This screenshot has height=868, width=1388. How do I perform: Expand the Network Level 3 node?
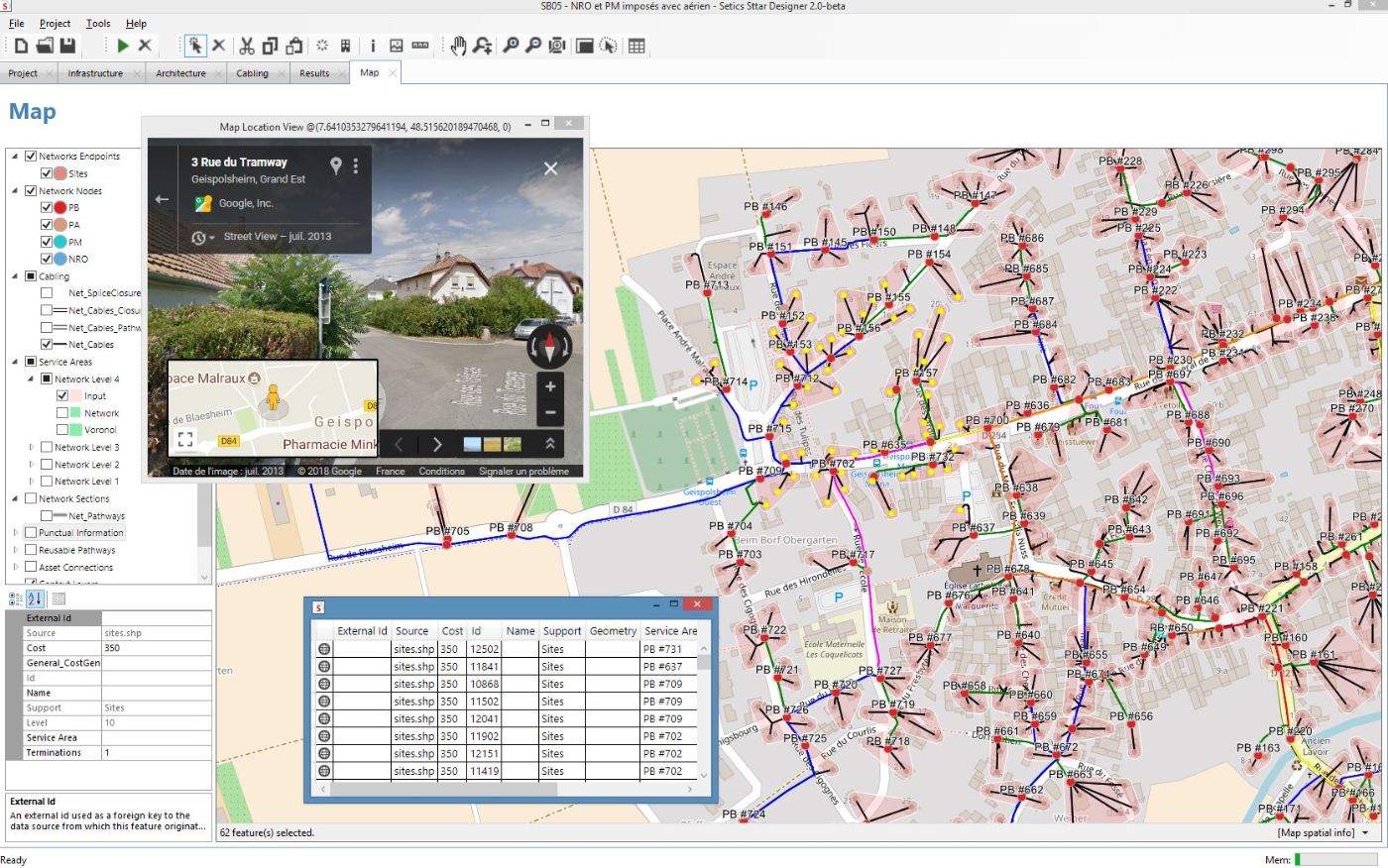31,448
